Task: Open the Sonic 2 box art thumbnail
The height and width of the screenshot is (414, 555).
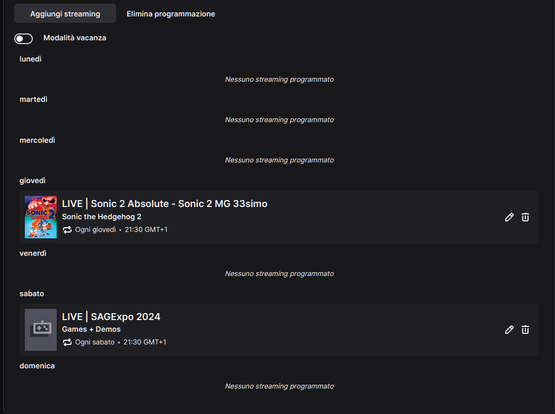Action: [x=41, y=217]
